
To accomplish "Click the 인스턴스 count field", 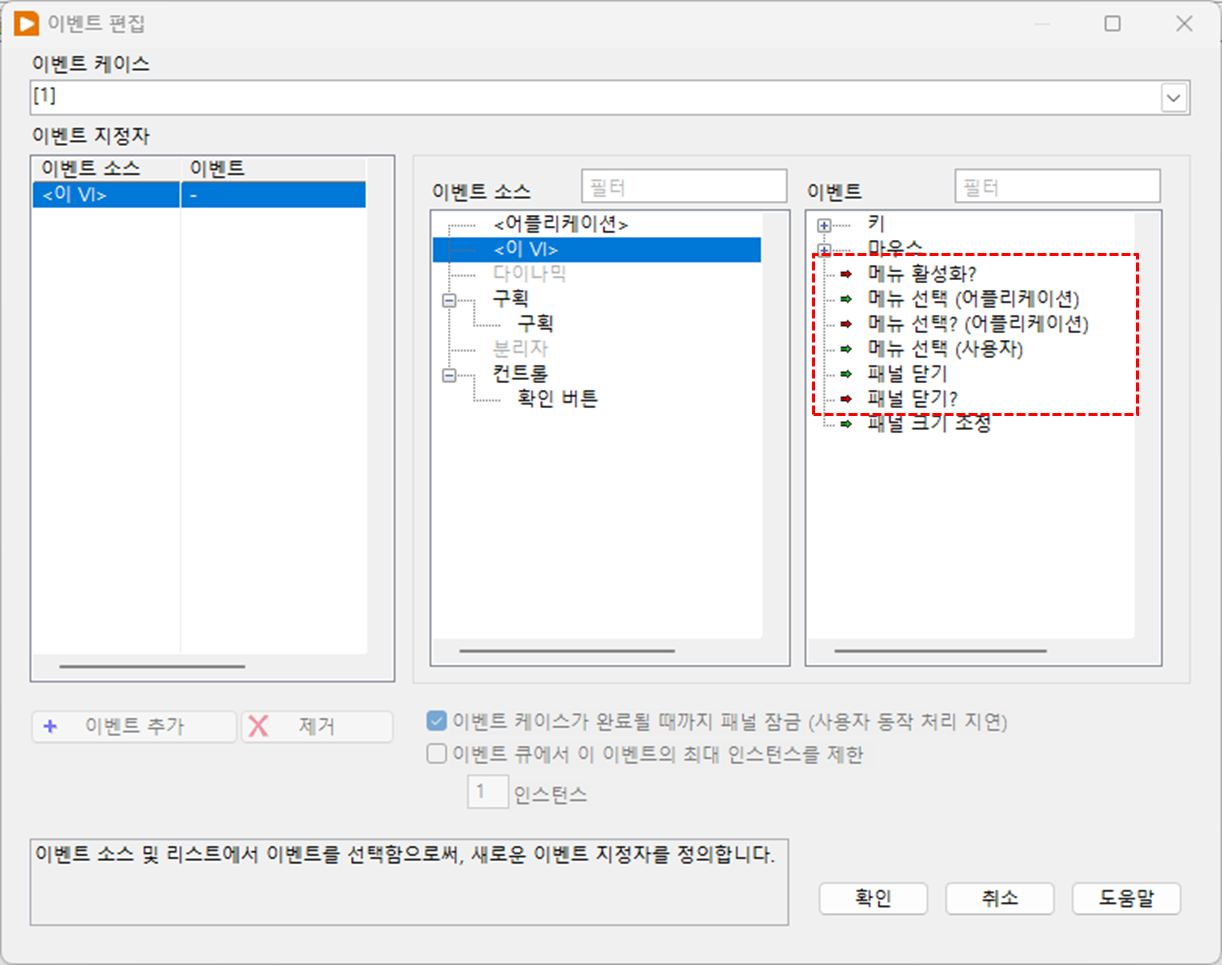I will point(487,793).
